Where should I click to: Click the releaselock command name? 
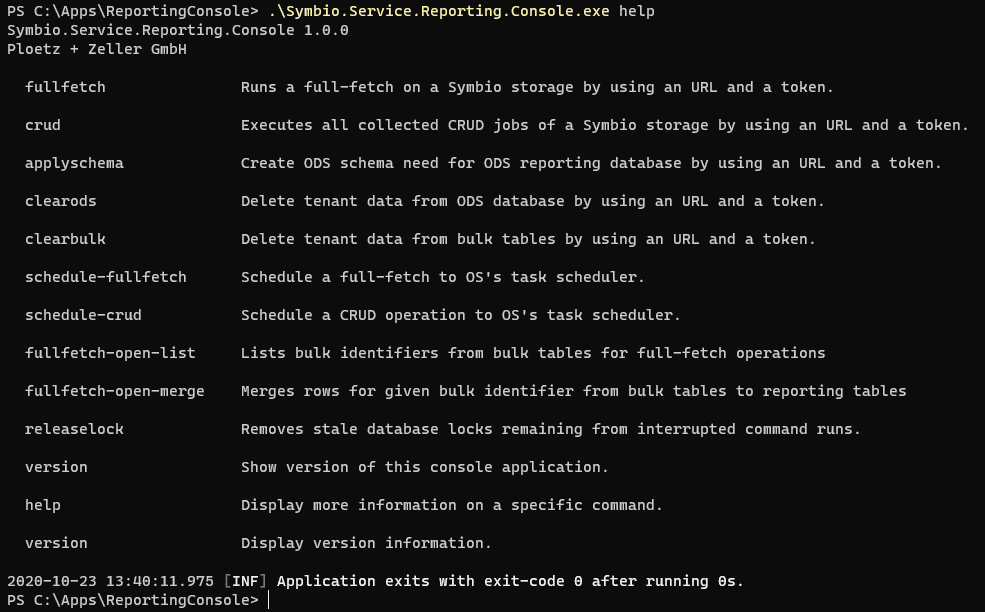pyautogui.click(x=74, y=429)
